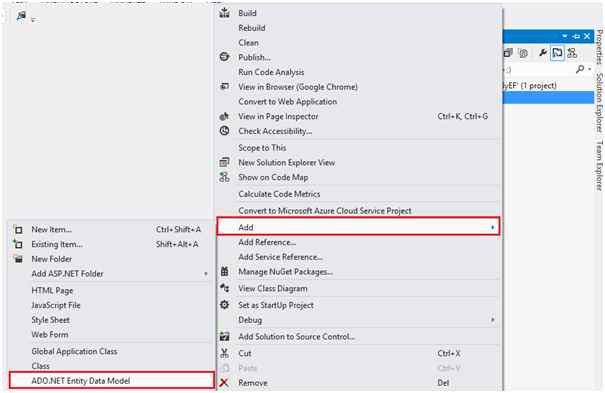Click the Manage NuGet Packages icon
Viewport: 605px width, 393px height.
[224, 272]
